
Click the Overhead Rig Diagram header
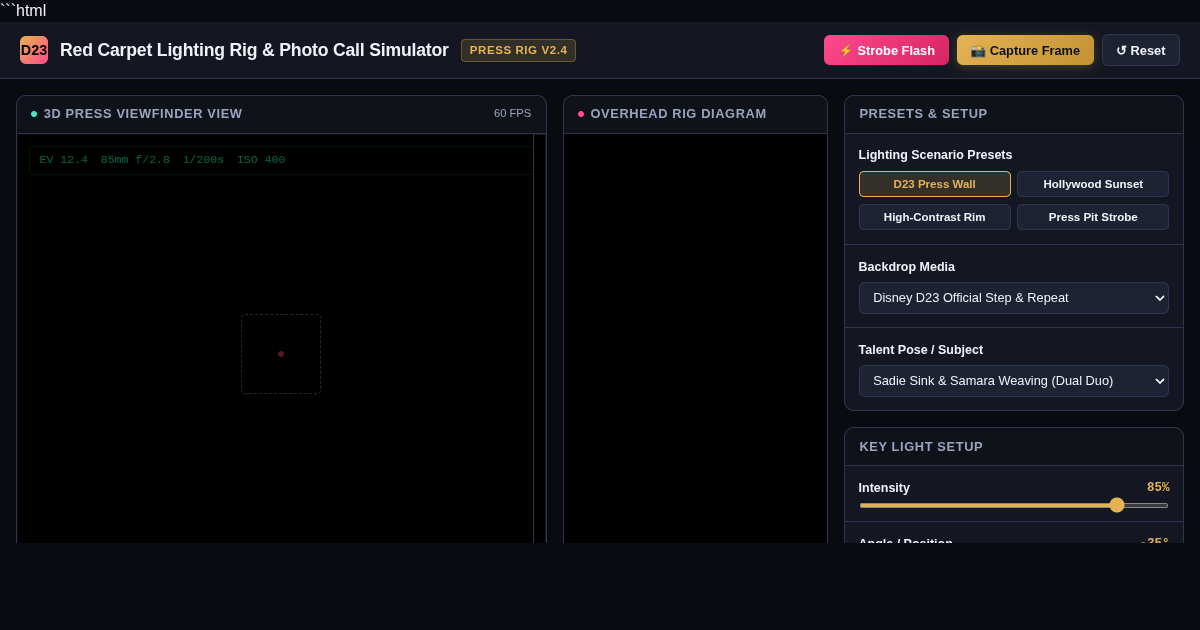click(x=695, y=114)
